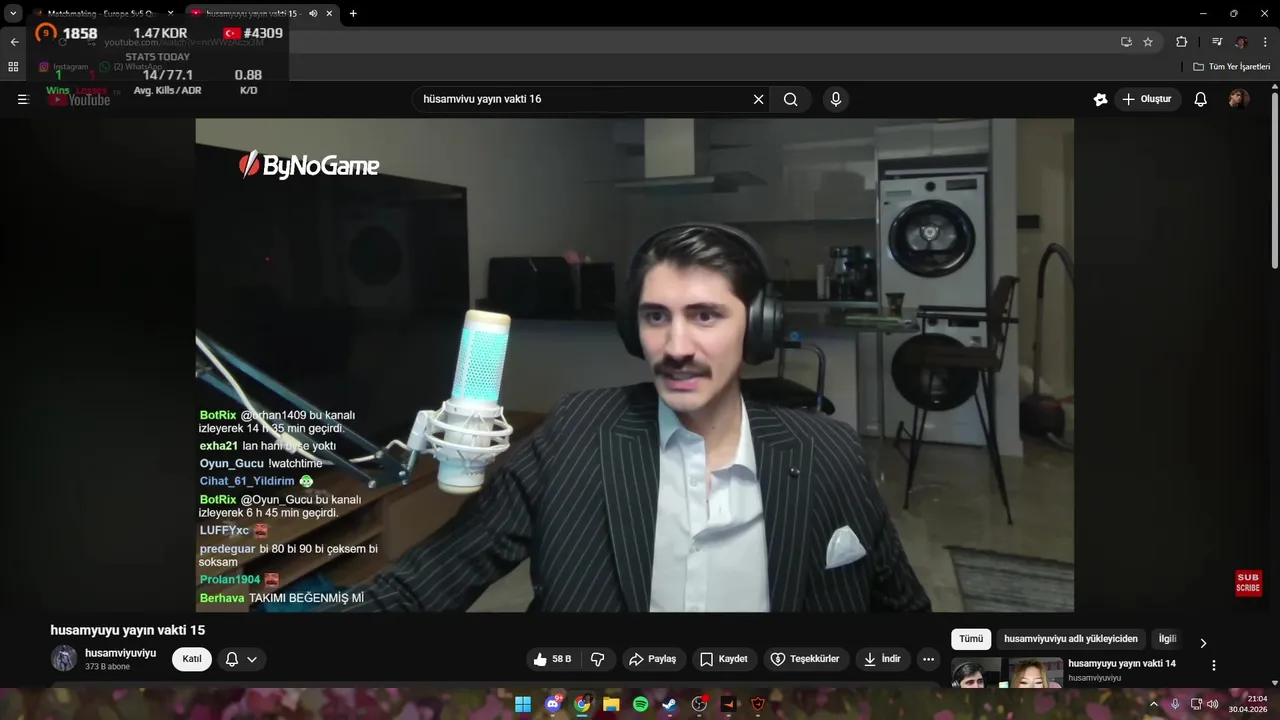
Task: Mute the YouTube tab audio icon
Action: [x=313, y=14]
